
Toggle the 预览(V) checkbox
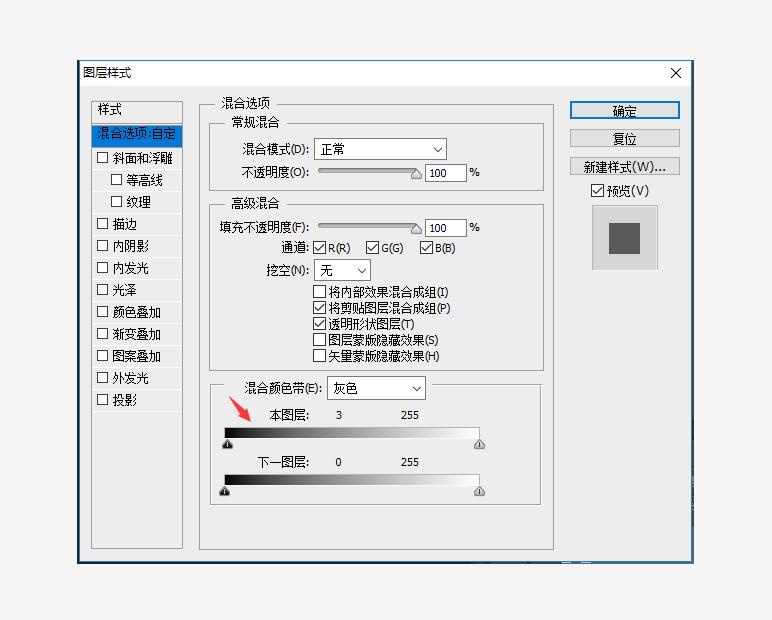597,191
